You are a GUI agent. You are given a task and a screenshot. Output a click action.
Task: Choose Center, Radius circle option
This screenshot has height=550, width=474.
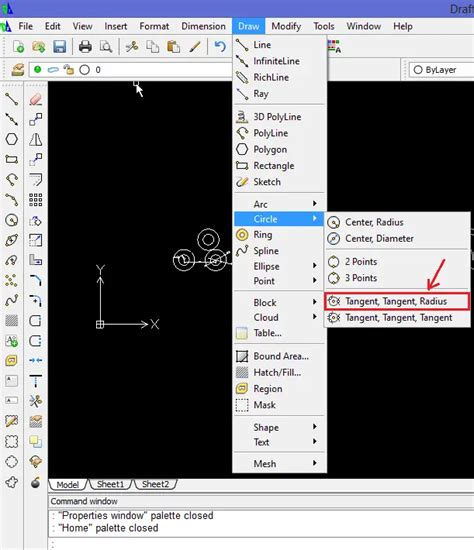click(x=397, y=222)
